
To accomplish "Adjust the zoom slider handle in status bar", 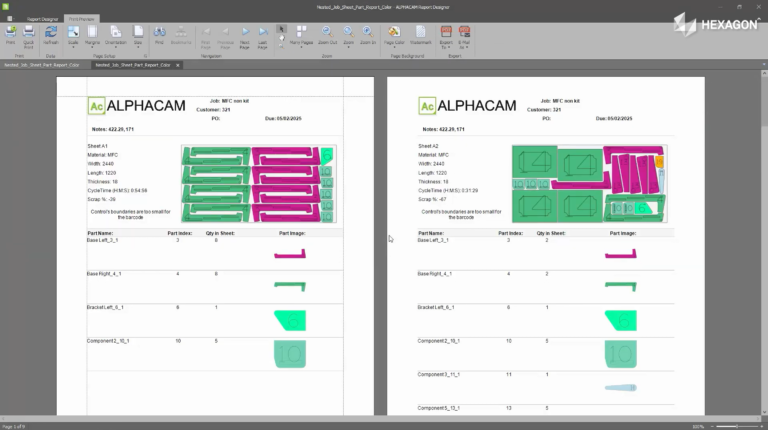I will coord(736,427).
